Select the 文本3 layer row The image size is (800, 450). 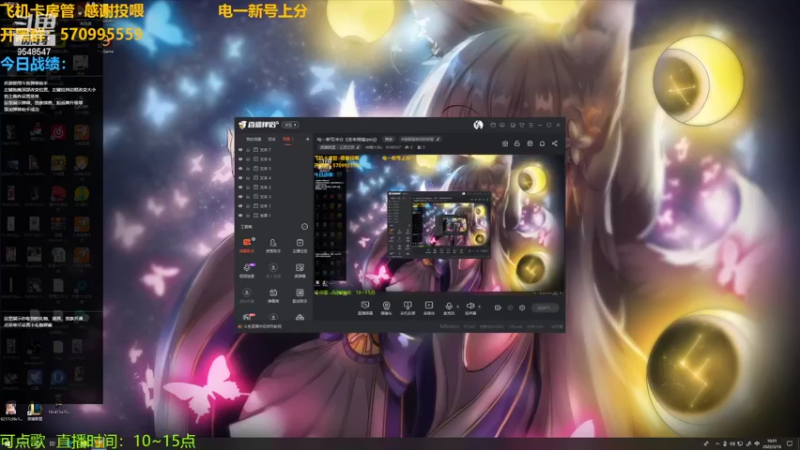click(274, 196)
